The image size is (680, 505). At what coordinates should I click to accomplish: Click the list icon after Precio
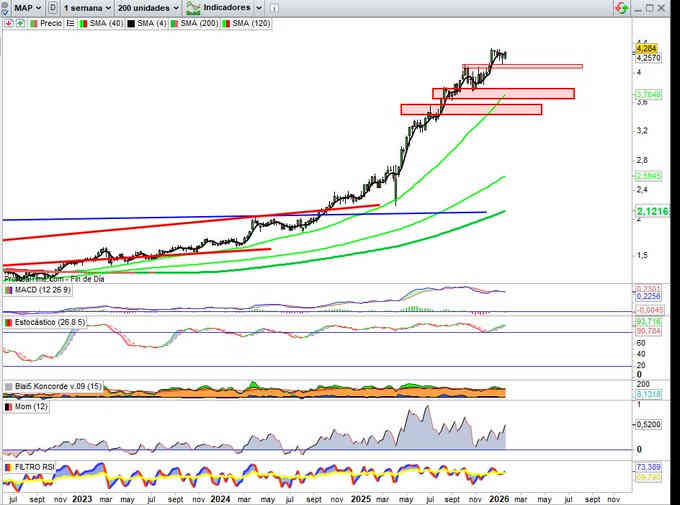pyautogui.click(x=69, y=23)
